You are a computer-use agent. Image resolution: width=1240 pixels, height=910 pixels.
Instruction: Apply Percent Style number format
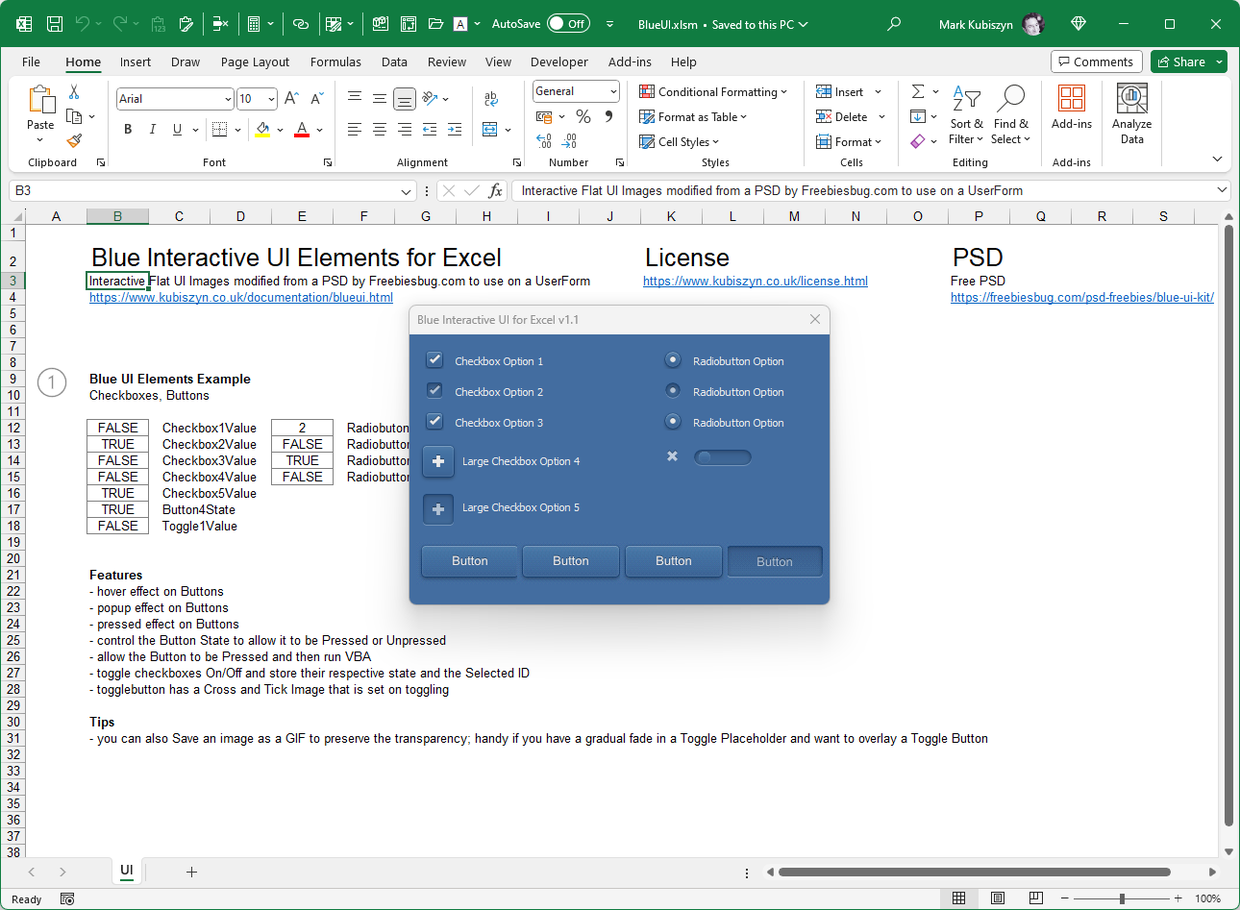point(583,117)
